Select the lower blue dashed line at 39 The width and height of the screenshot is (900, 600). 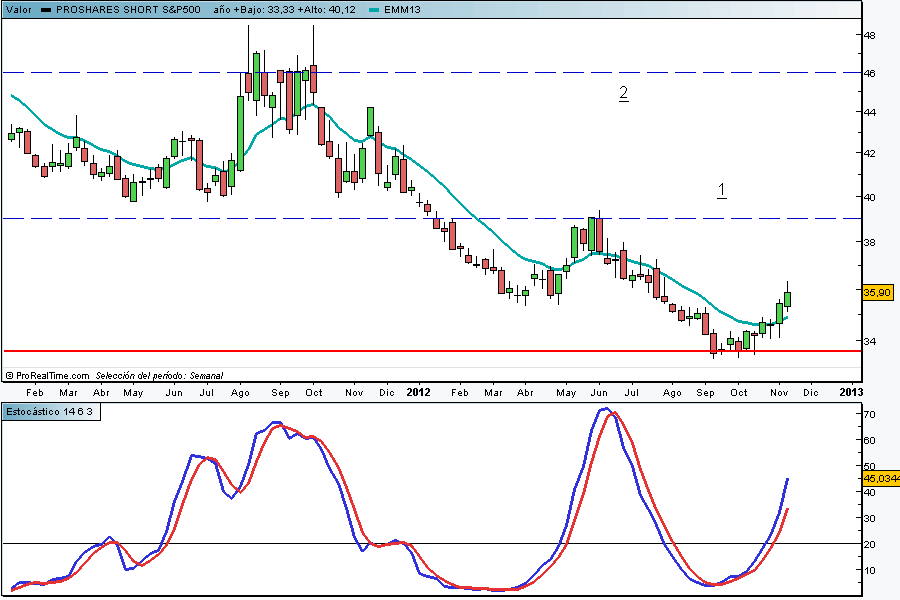(300, 218)
